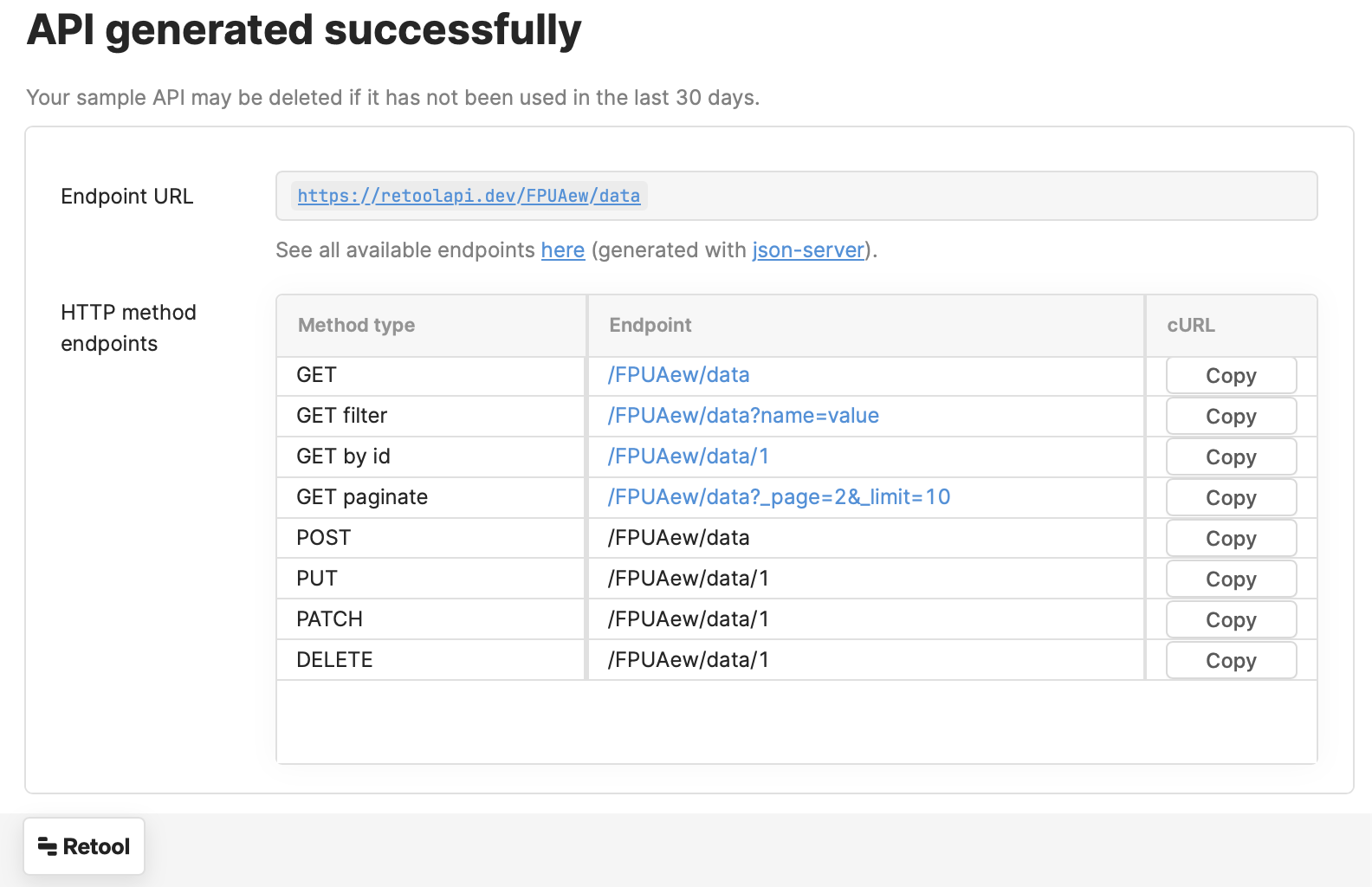The height and width of the screenshot is (887, 1372).
Task: Open the GET filter name=value endpoint link
Action: pos(743,416)
